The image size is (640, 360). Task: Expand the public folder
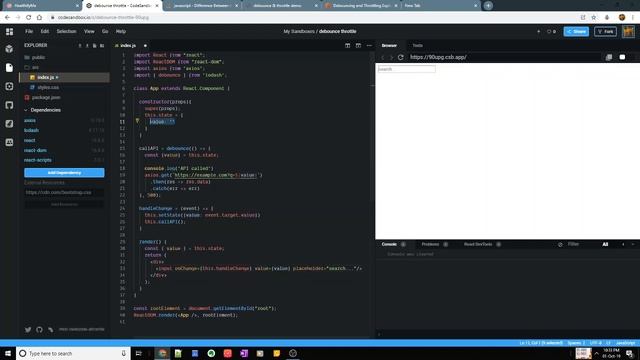point(38,58)
